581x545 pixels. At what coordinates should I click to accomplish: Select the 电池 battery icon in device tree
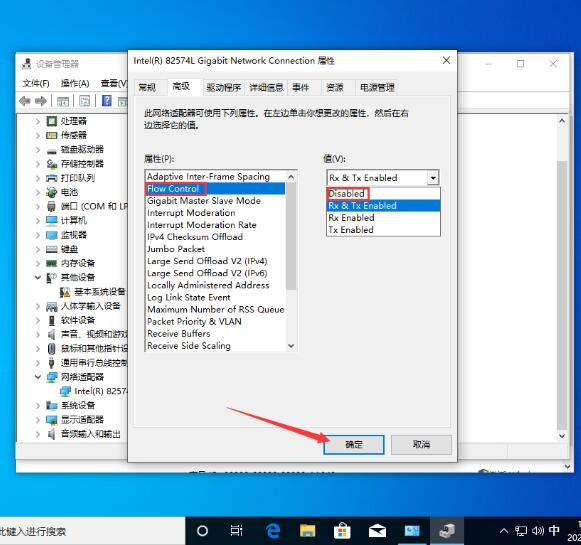(52, 192)
